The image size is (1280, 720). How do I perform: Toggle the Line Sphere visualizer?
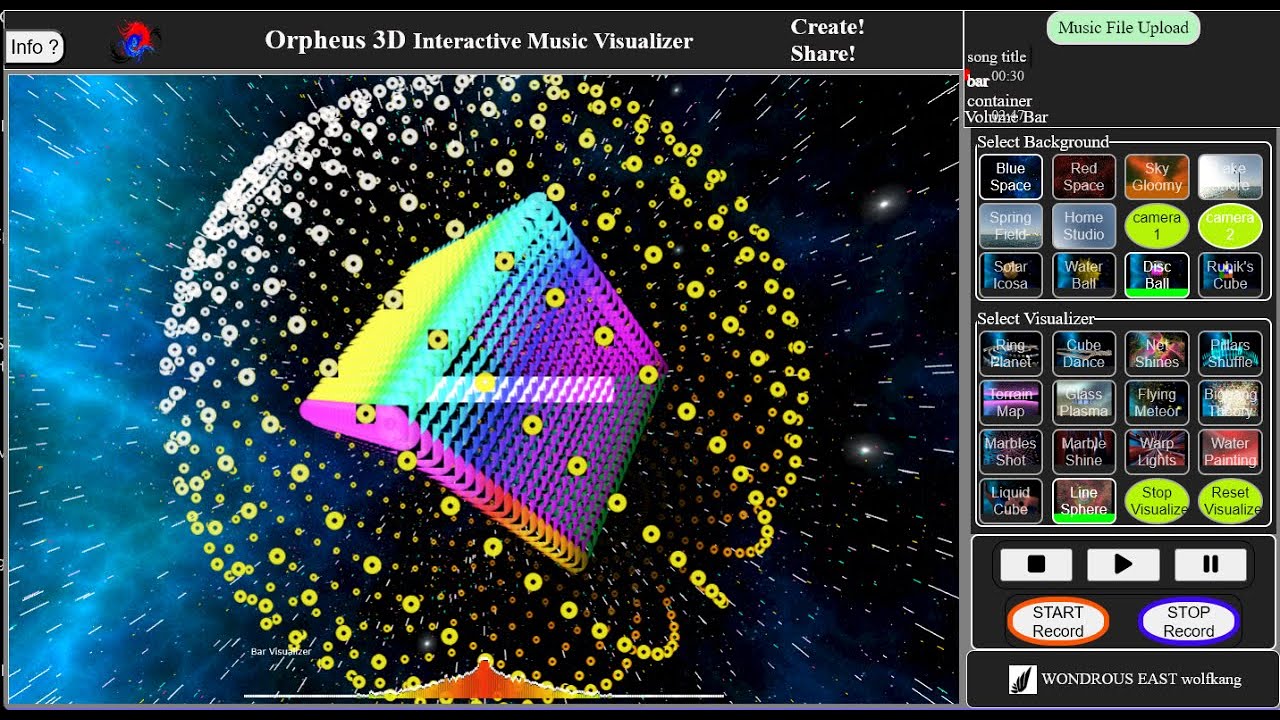click(x=1083, y=500)
